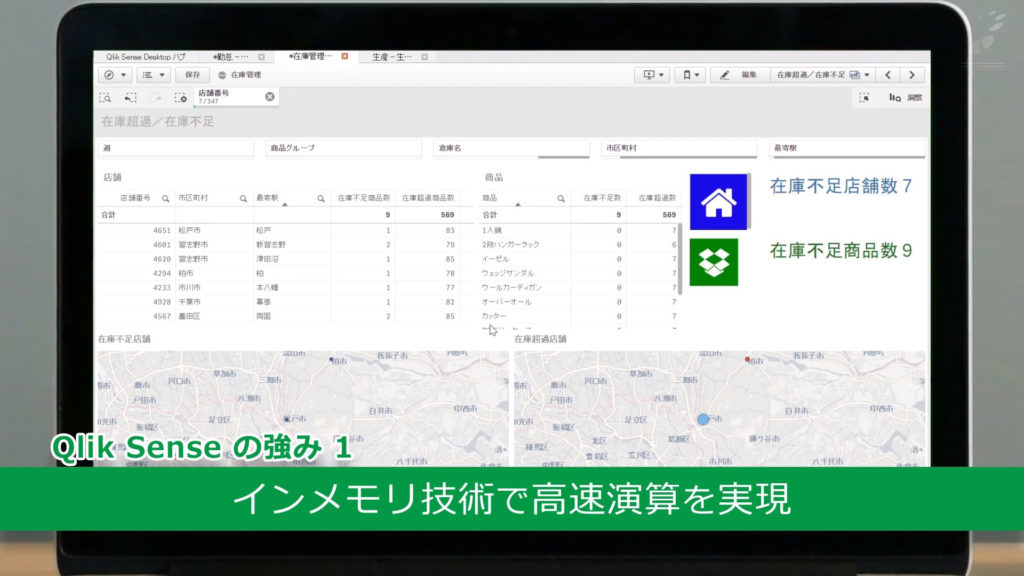Viewport: 1024px width, 576px height.
Task: Open the global list menu dropdown
Action: pos(153,75)
